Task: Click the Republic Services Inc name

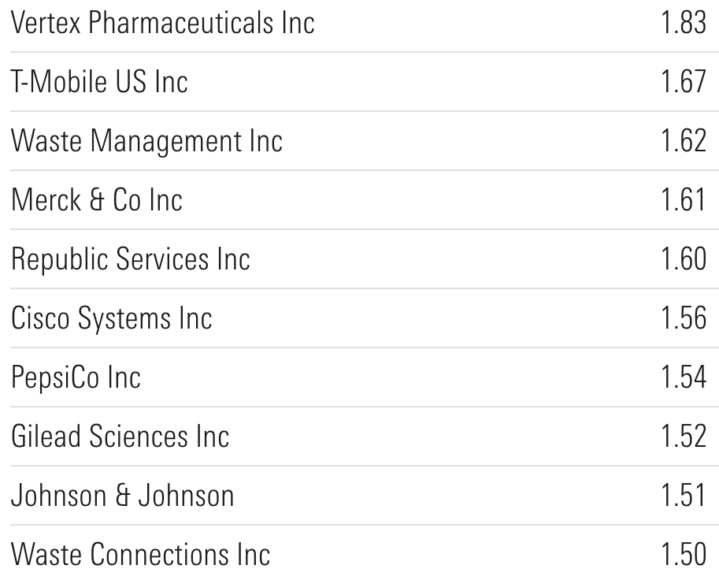Action: tap(130, 259)
